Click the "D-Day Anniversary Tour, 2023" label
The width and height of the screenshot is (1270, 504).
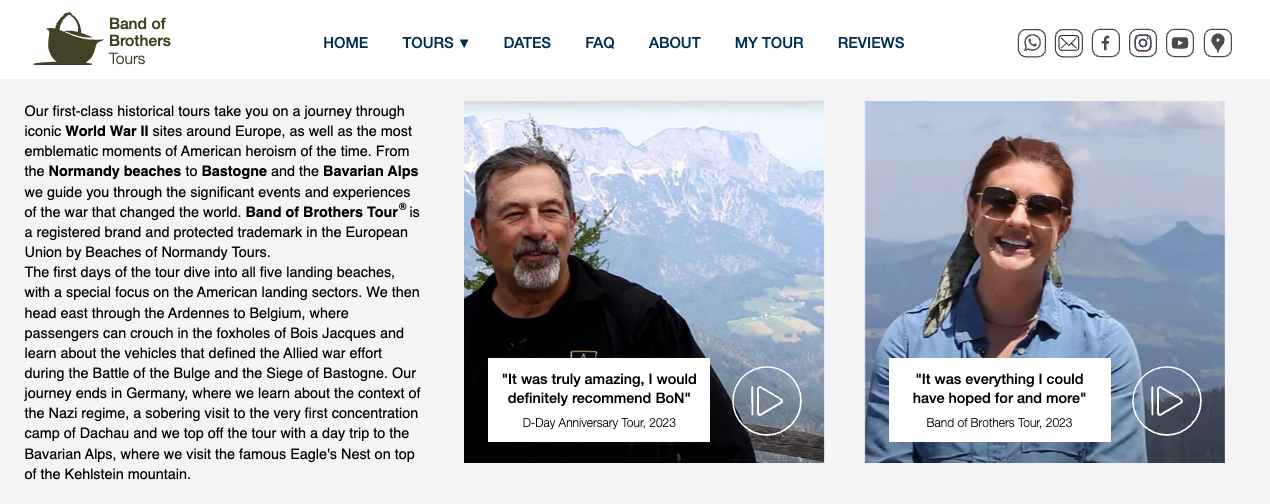tap(599, 422)
